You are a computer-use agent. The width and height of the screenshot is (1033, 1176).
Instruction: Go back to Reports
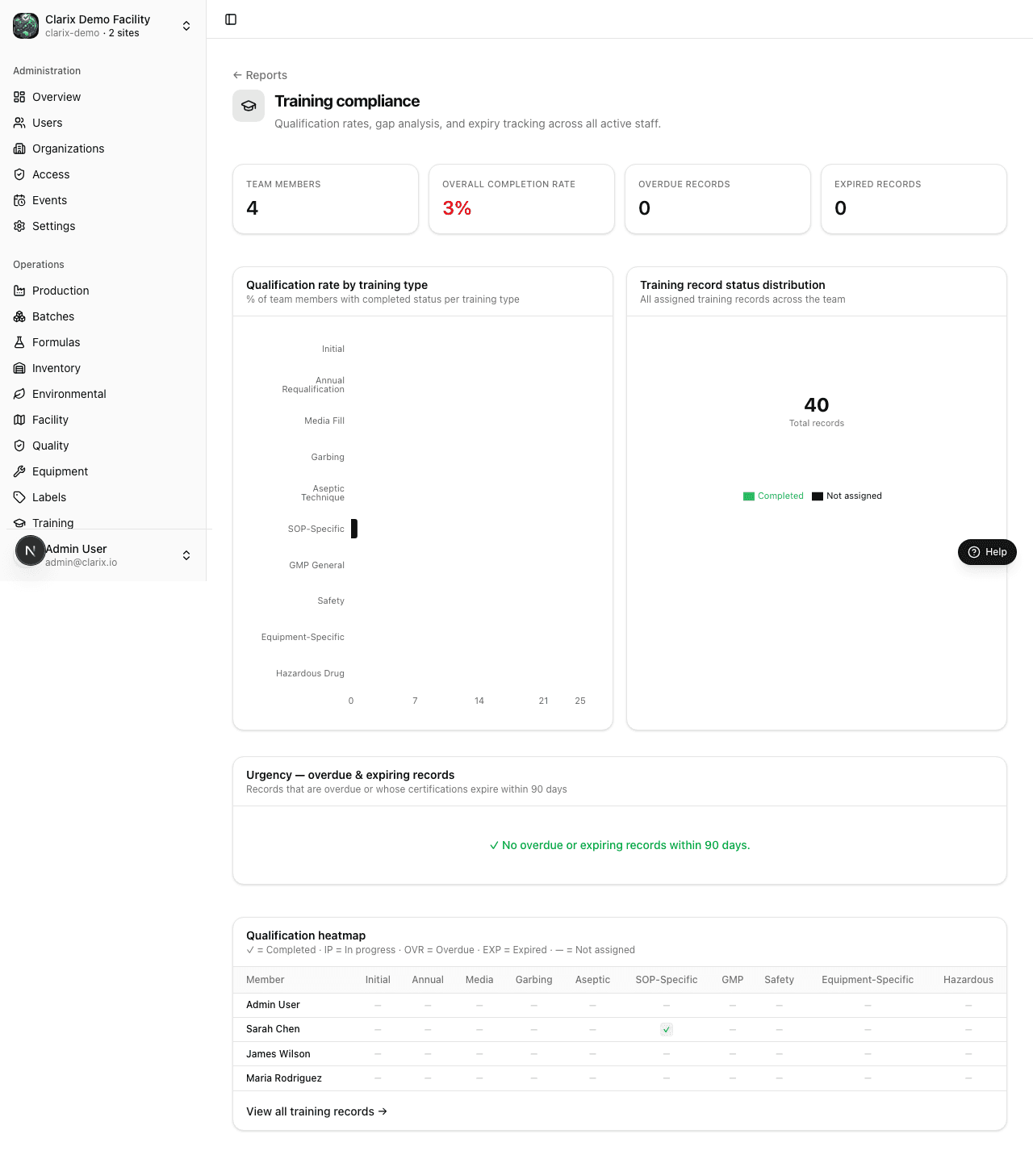click(260, 75)
